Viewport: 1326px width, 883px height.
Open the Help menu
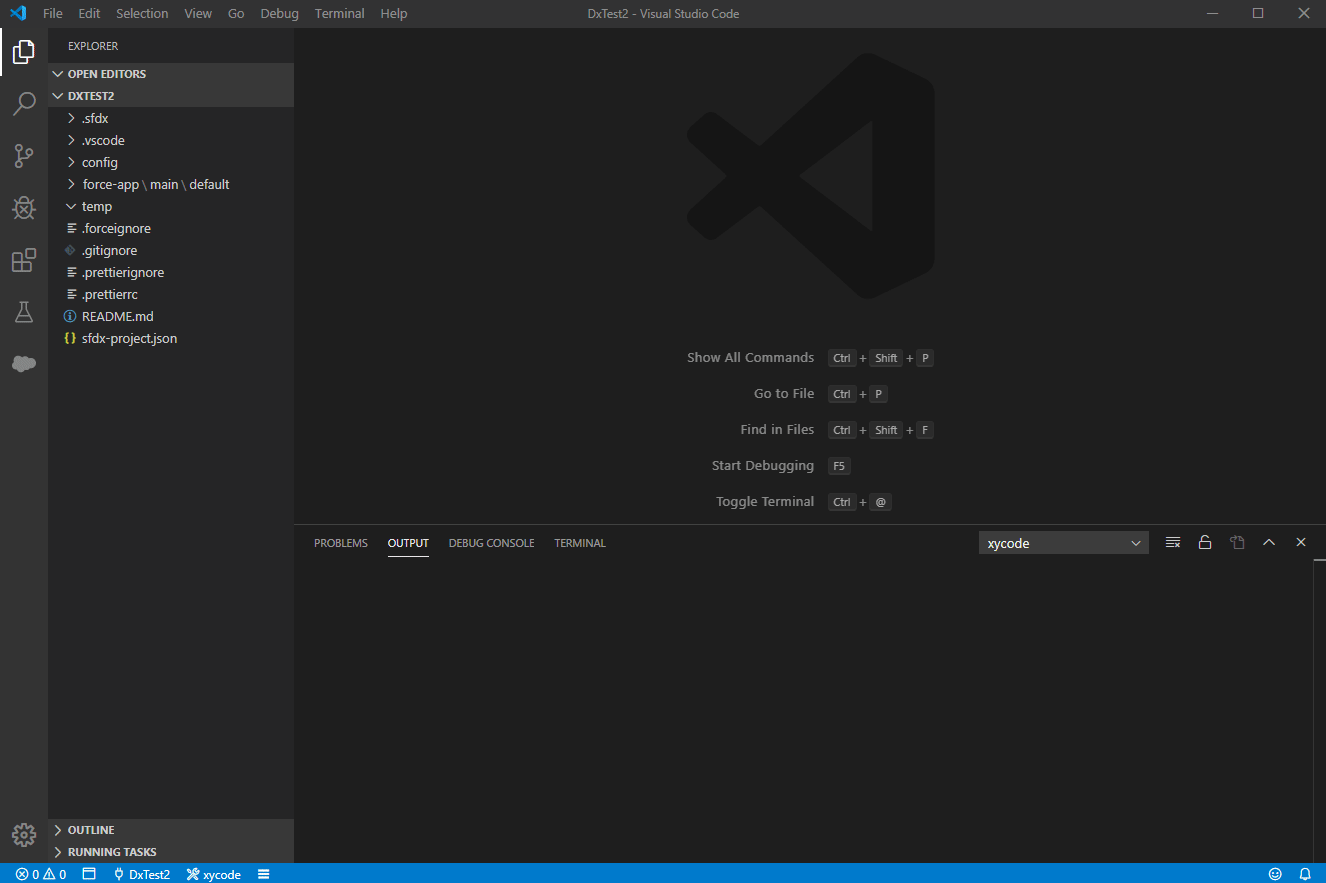[x=394, y=14]
